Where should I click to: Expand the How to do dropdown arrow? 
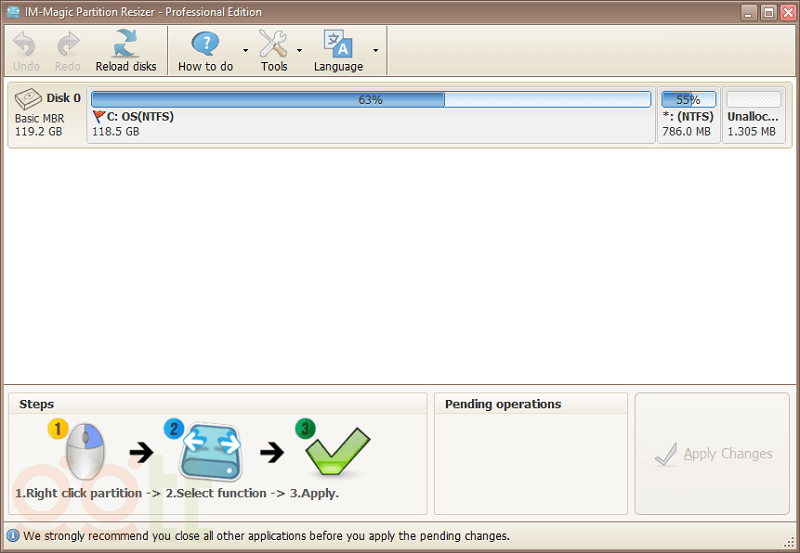pyautogui.click(x=245, y=50)
